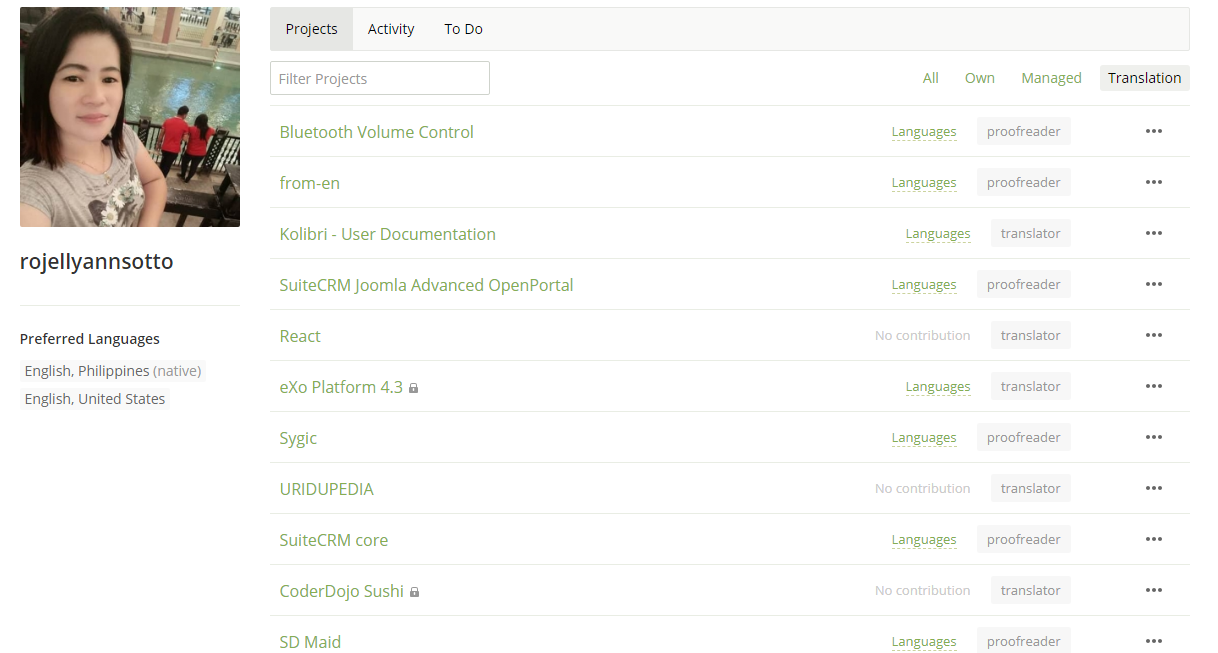
Task: Open more options for React project
Action: tap(1153, 335)
